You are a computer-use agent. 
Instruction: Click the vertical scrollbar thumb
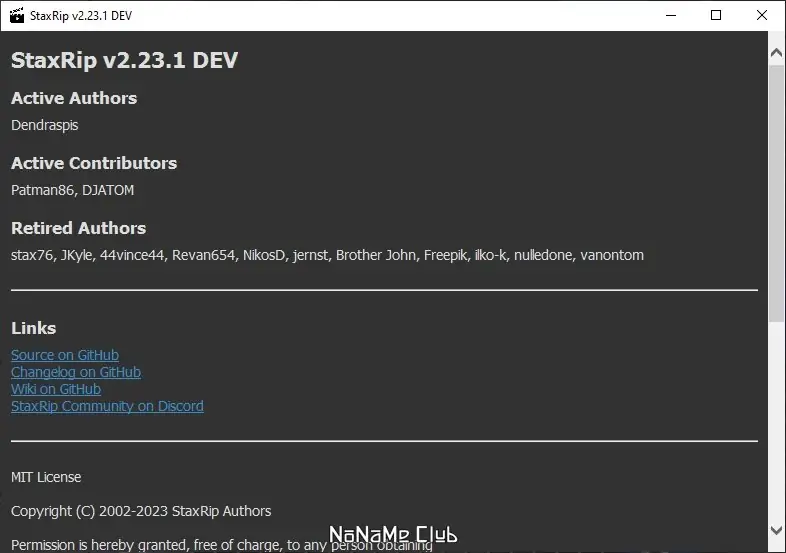pyautogui.click(x=776, y=193)
